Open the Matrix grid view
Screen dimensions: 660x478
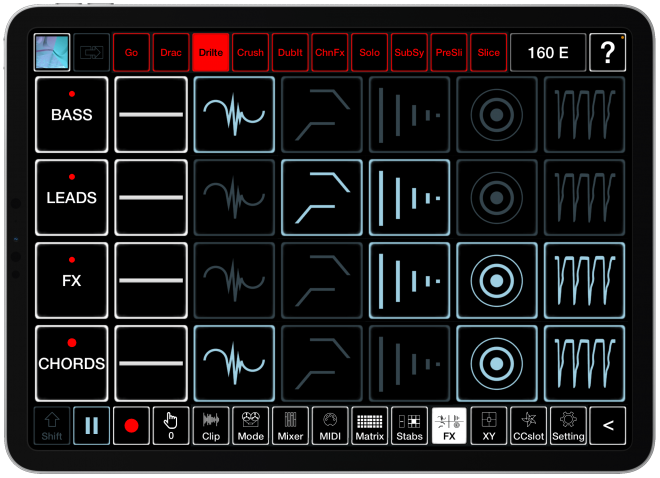[x=370, y=425]
